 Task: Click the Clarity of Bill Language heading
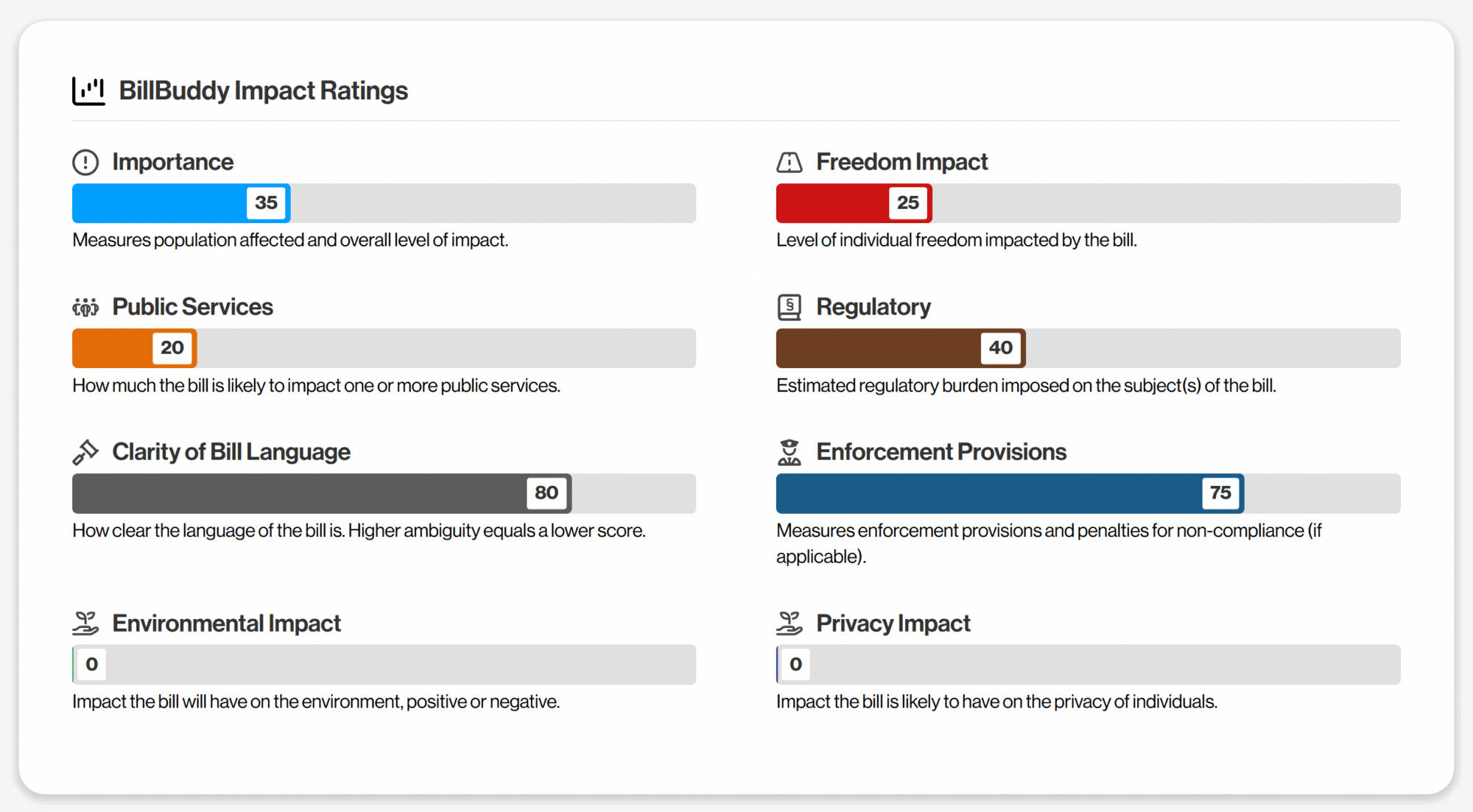click(x=231, y=452)
